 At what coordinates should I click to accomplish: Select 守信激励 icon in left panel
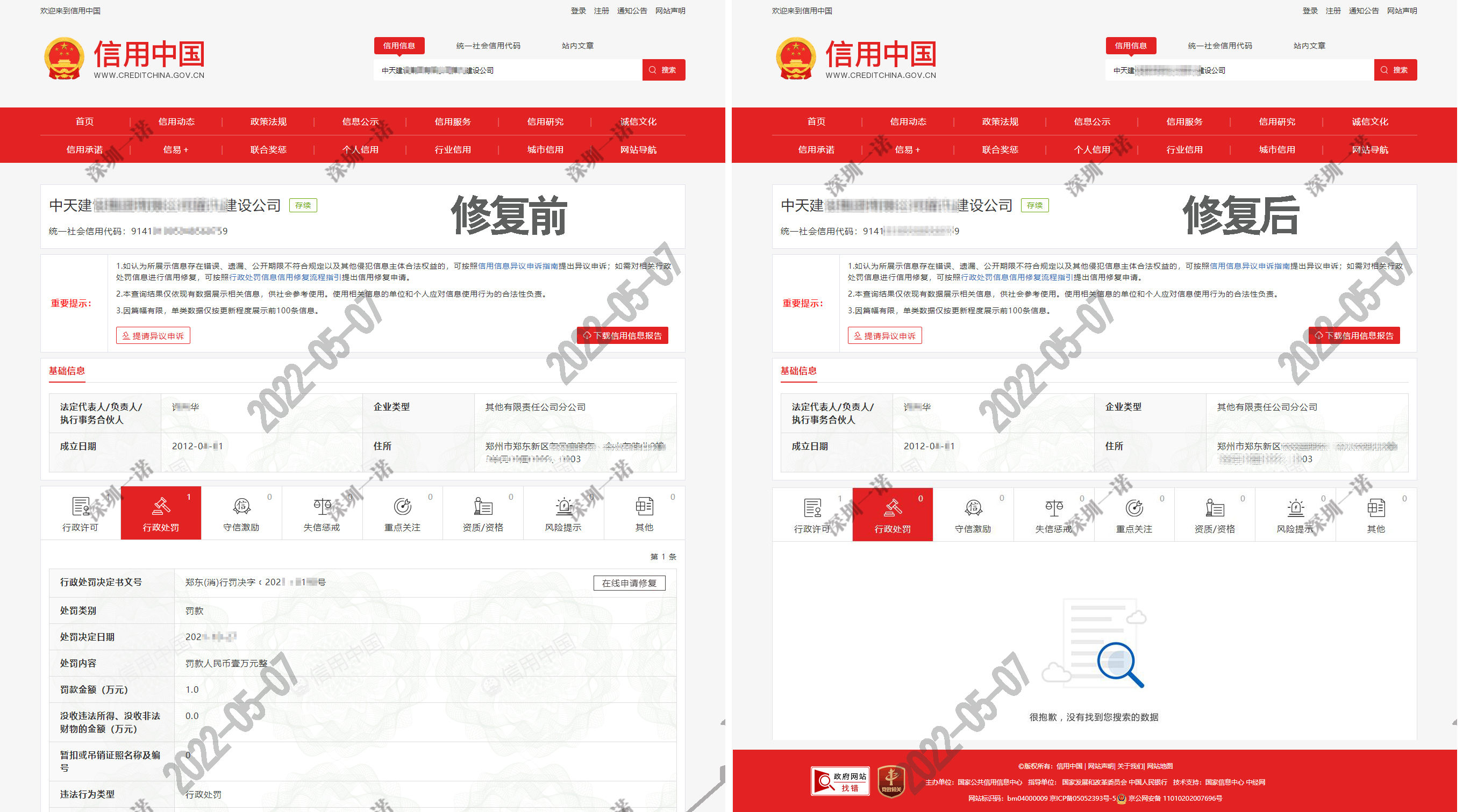click(x=241, y=506)
